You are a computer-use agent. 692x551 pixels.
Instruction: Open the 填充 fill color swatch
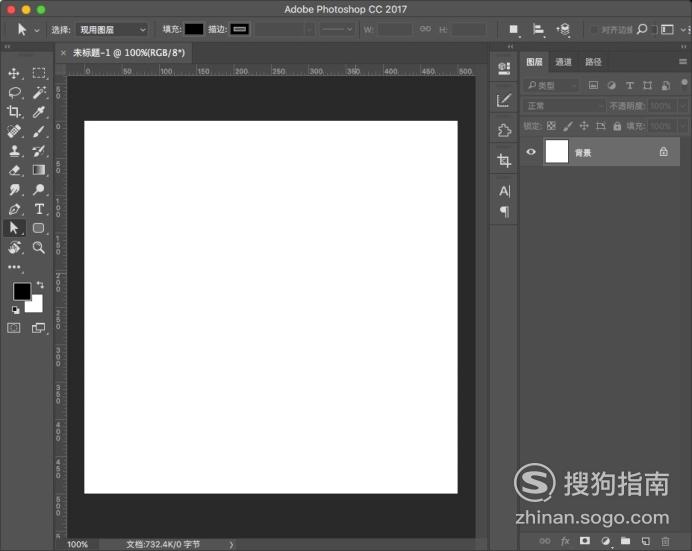click(x=194, y=29)
